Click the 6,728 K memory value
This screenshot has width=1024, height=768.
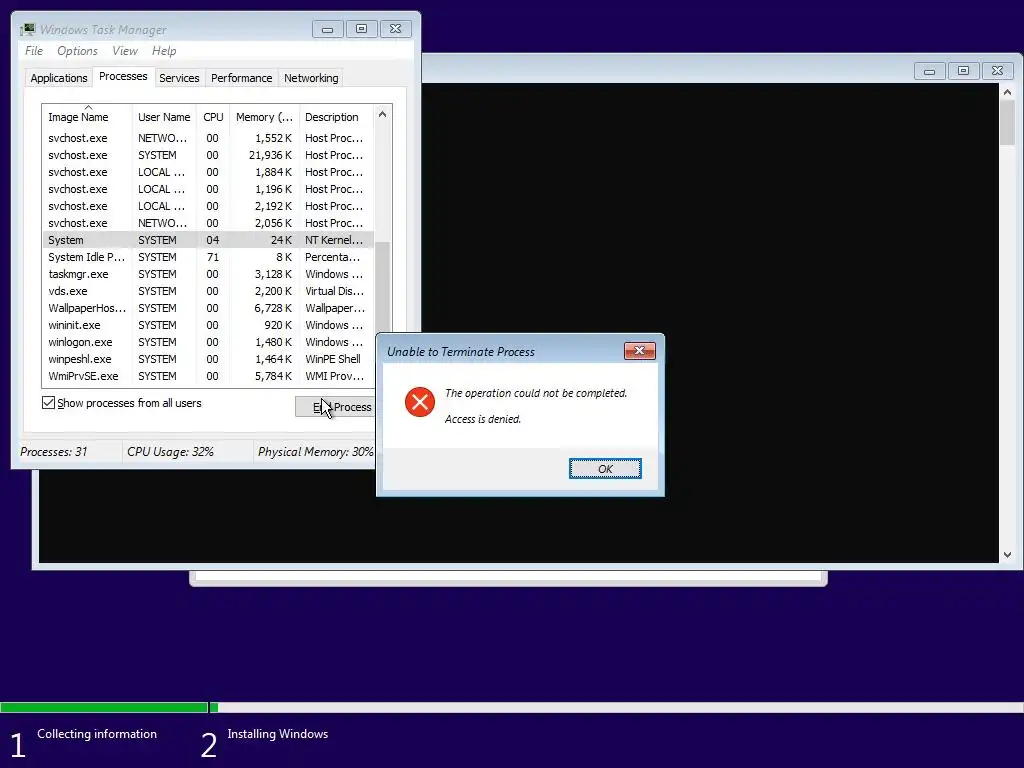pyautogui.click(x=273, y=308)
